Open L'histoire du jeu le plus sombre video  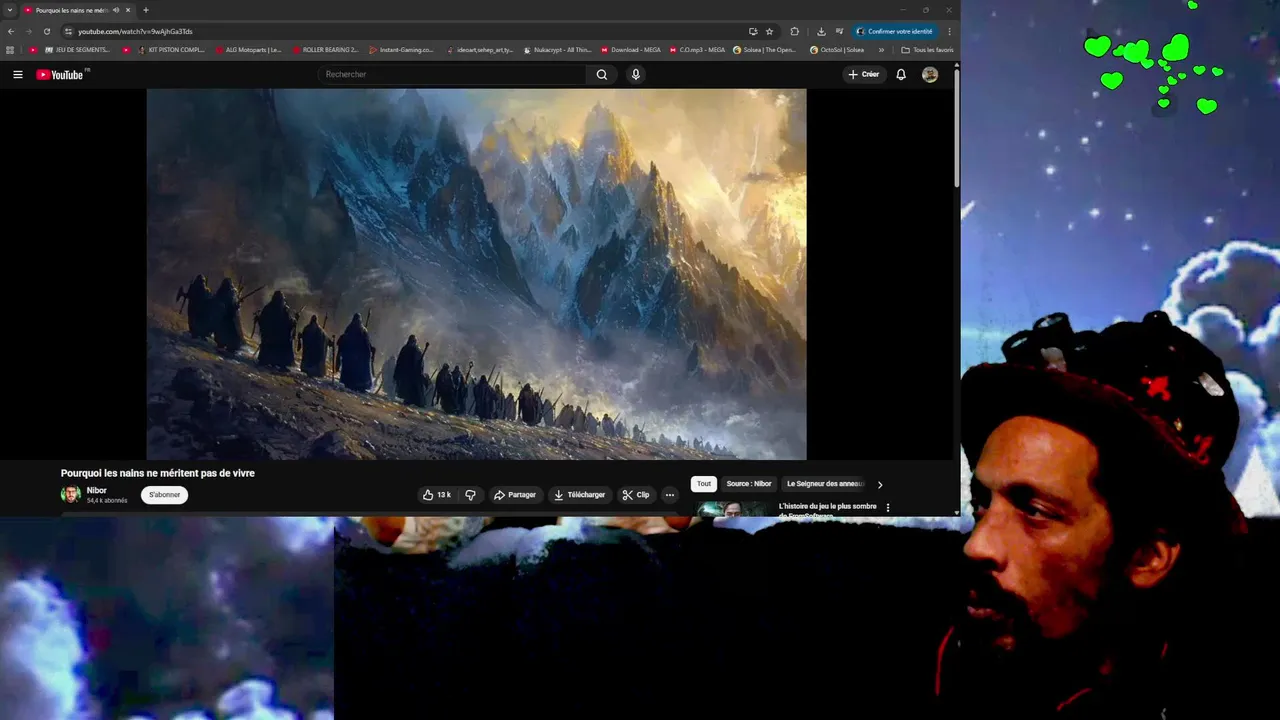tap(827, 510)
